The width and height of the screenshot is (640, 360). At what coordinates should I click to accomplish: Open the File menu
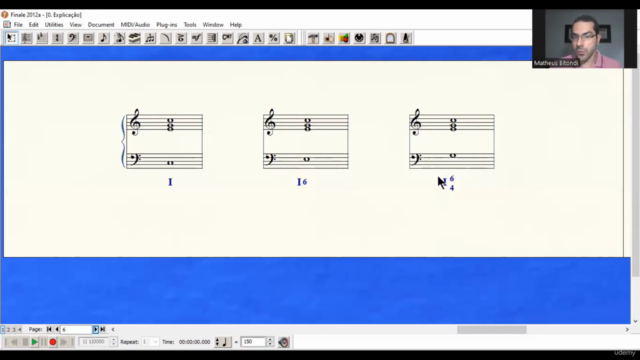[18, 24]
